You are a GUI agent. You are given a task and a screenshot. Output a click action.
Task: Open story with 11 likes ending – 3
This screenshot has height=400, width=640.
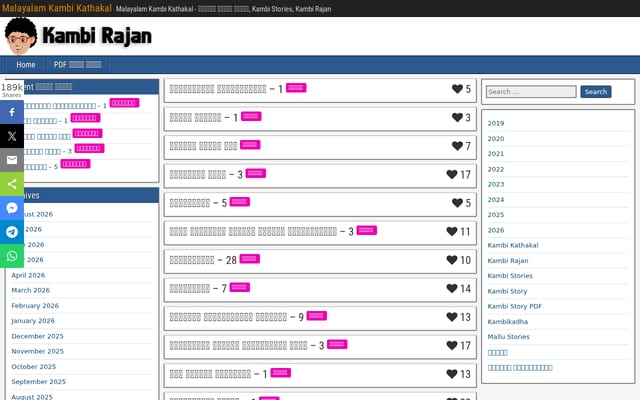pos(262,231)
